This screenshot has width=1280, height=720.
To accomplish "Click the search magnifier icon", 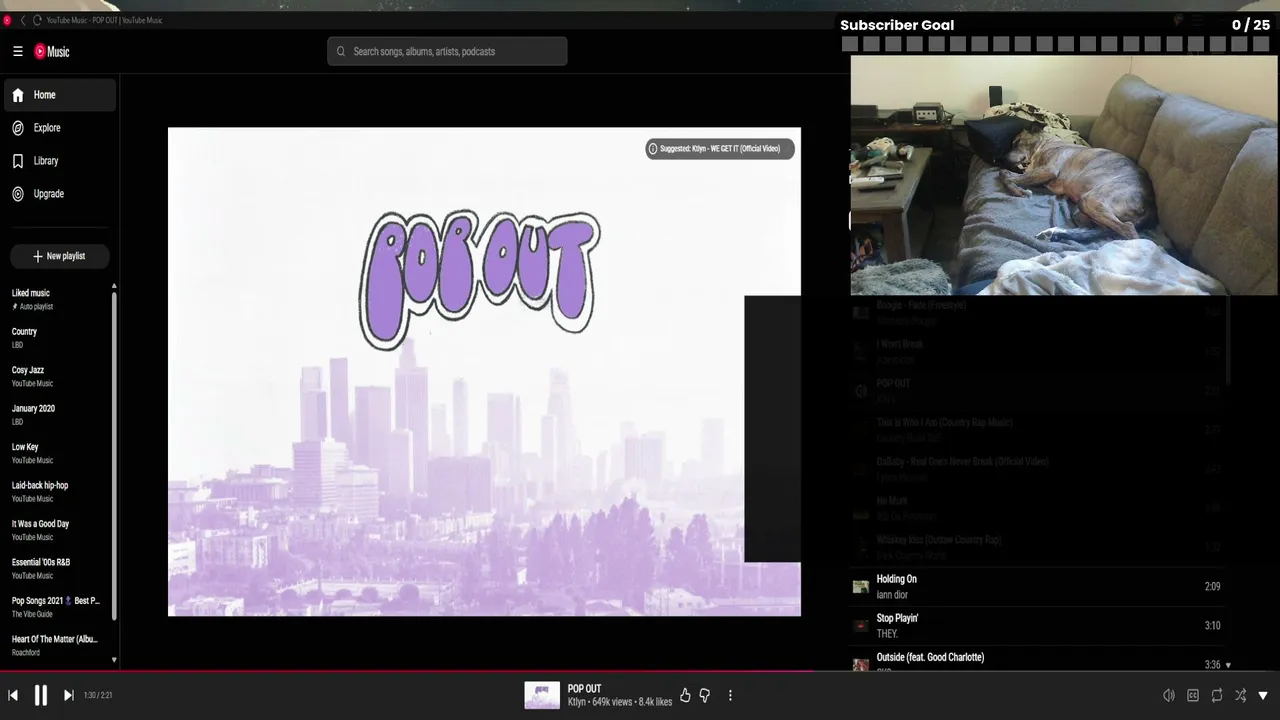I will tap(341, 51).
